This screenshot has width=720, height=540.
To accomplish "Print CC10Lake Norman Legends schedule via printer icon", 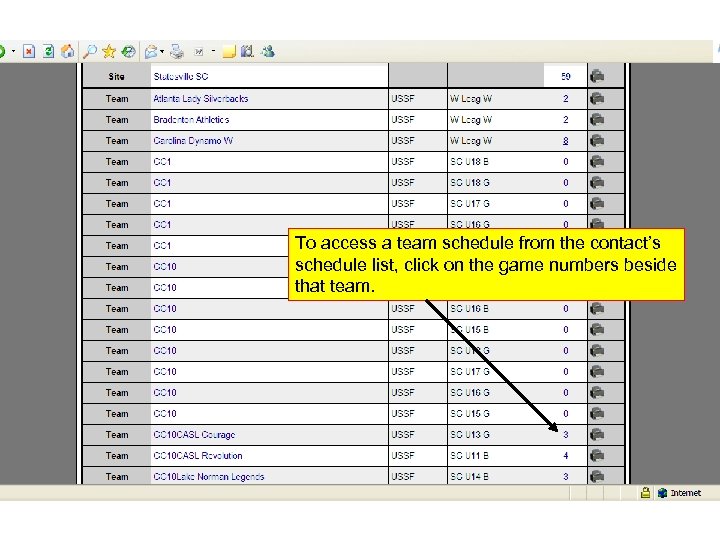I will click(x=597, y=477).
